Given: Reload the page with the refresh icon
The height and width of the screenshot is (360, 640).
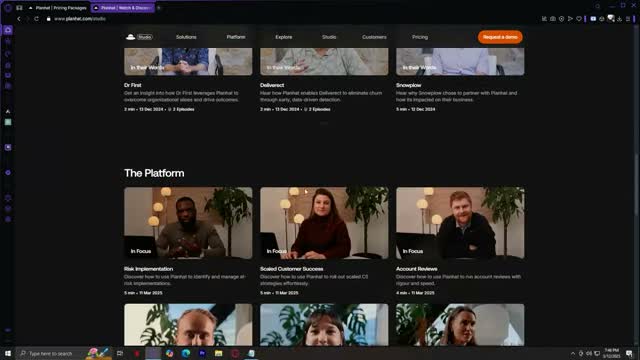Looking at the screenshot, I should click(36, 19).
